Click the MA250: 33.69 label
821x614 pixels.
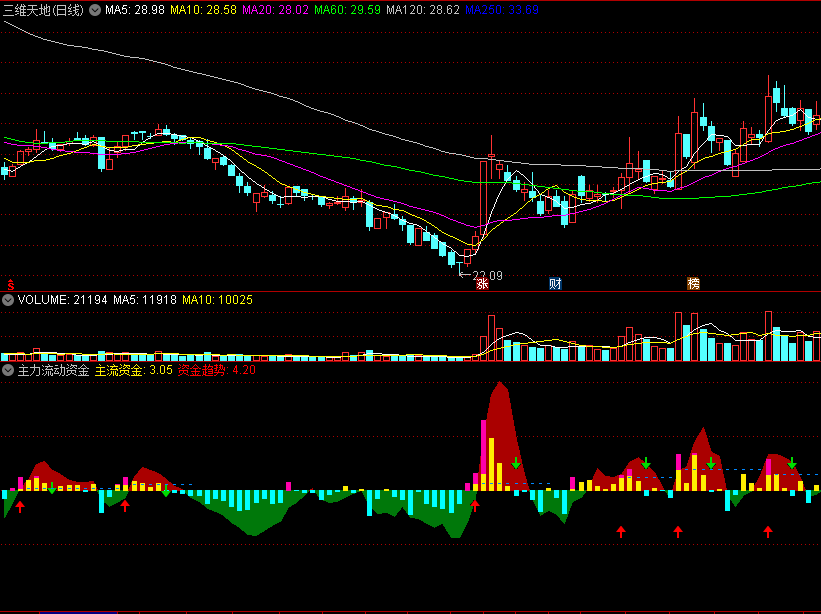(x=502, y=10)
